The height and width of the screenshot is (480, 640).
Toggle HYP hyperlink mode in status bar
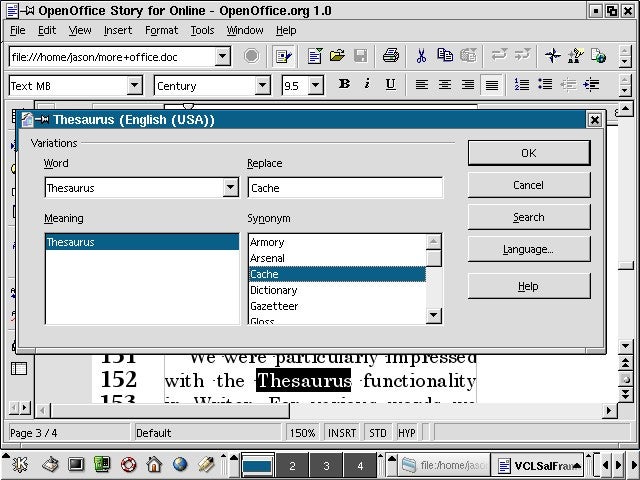tap(407, 433)
